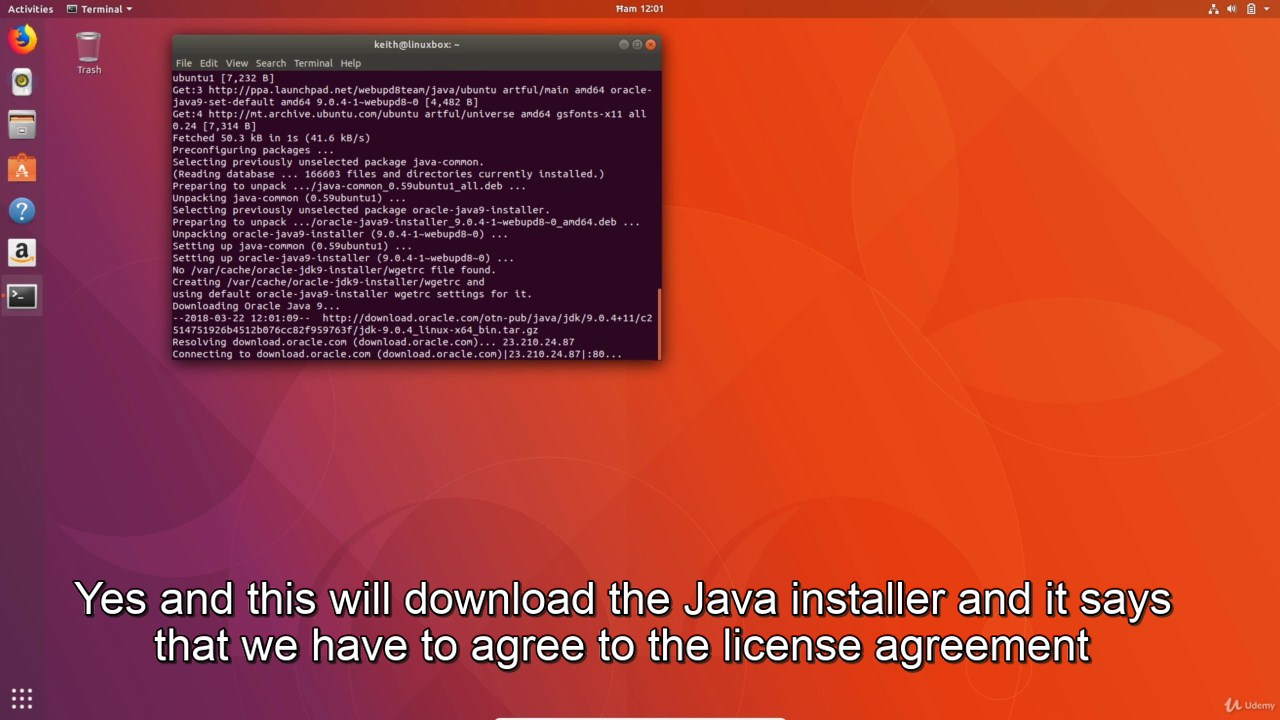
Task: Close the keith@linuxbox Terminal window
Action: tap(651, 44)
